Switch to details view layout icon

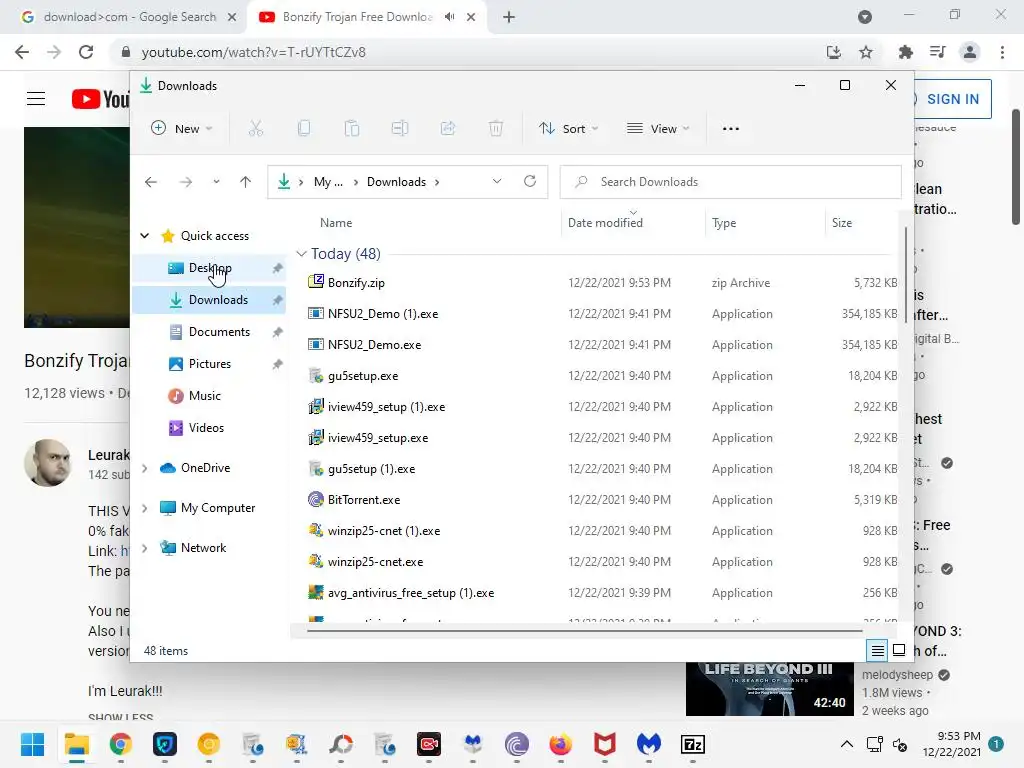[x=878, y=650]
